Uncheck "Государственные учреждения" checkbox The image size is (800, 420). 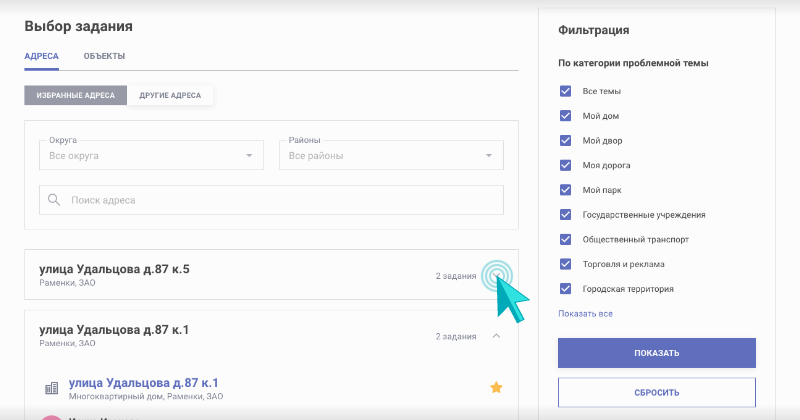566,214
